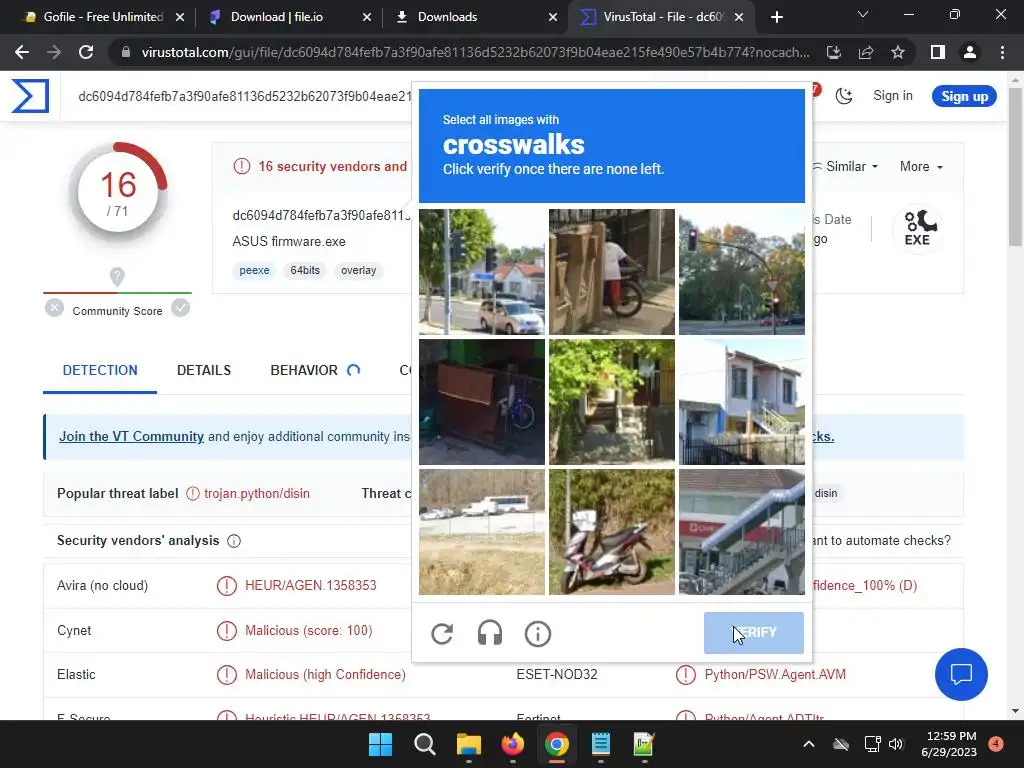
Task: Open Firefox from taskbar
Action: [x=513, y=744]
